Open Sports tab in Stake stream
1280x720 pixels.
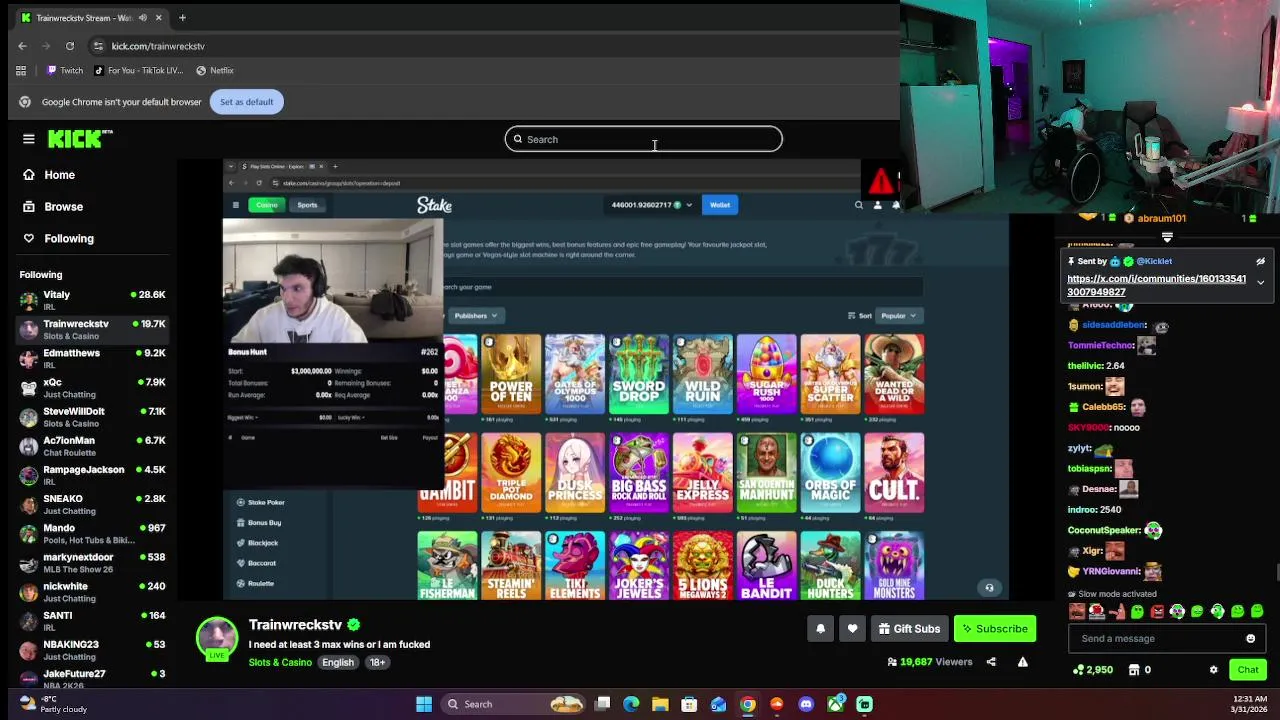point(307,205)
